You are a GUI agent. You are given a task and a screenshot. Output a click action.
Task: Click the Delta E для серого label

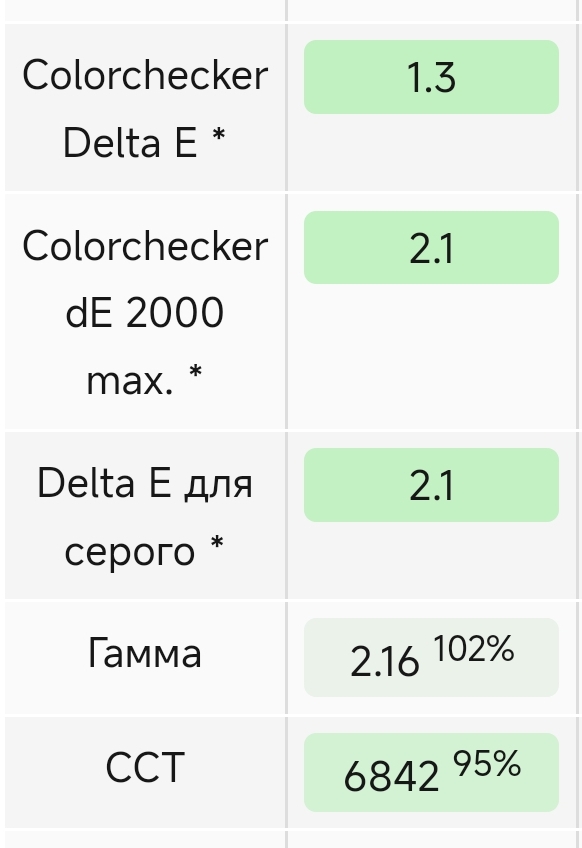click(145, 516)
